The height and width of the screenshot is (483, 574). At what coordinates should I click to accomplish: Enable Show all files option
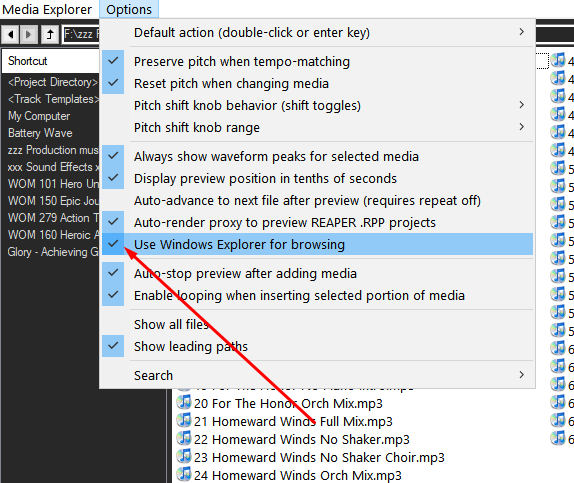(x=317, y=324)
